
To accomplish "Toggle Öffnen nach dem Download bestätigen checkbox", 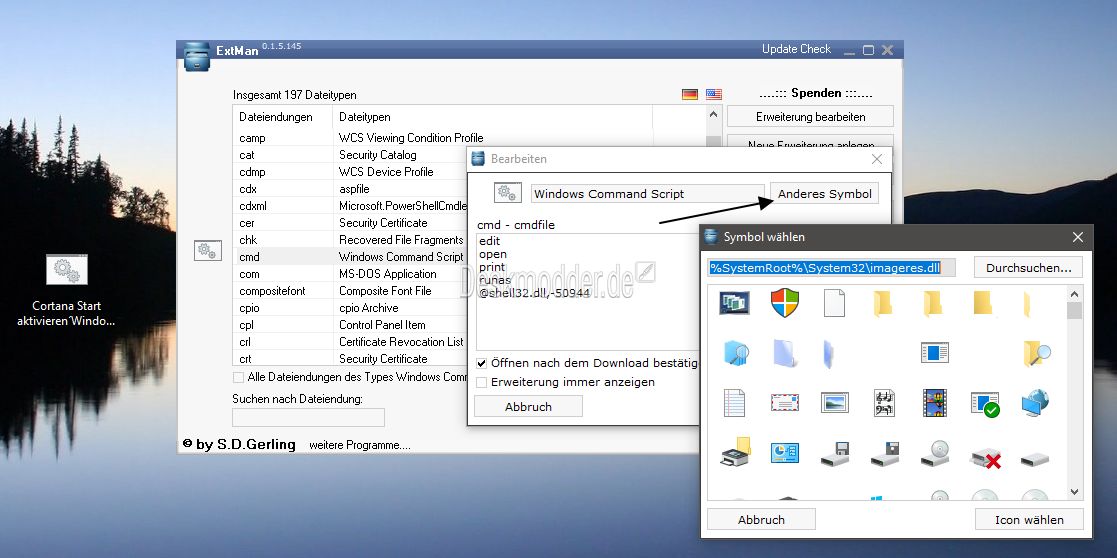I will click(x=482, y=363).
